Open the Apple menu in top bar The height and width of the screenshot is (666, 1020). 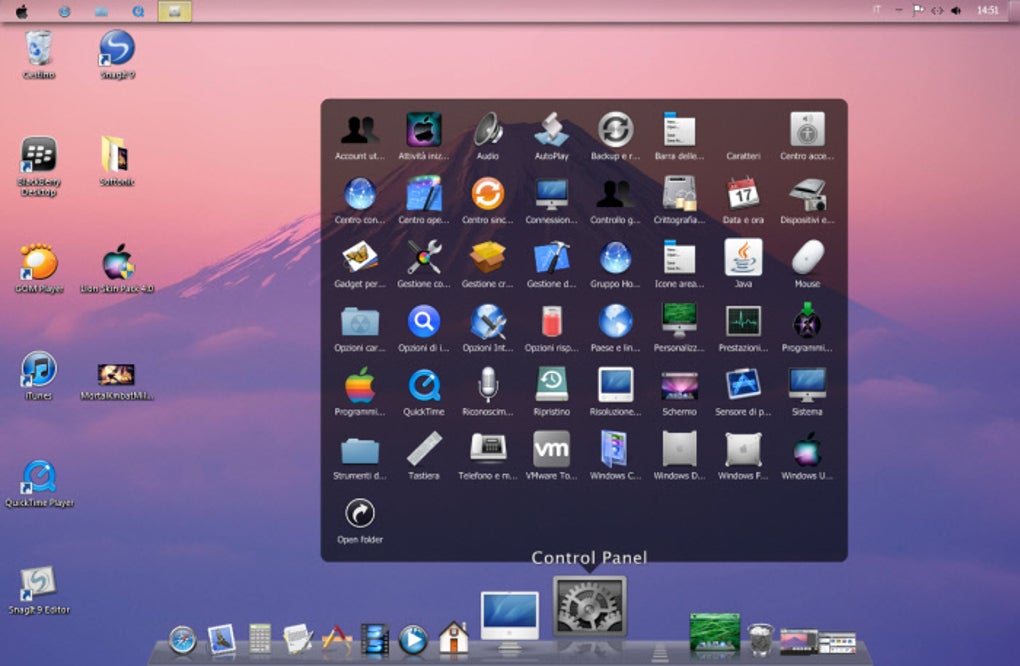pyautogui.click(x=21, y=11)
